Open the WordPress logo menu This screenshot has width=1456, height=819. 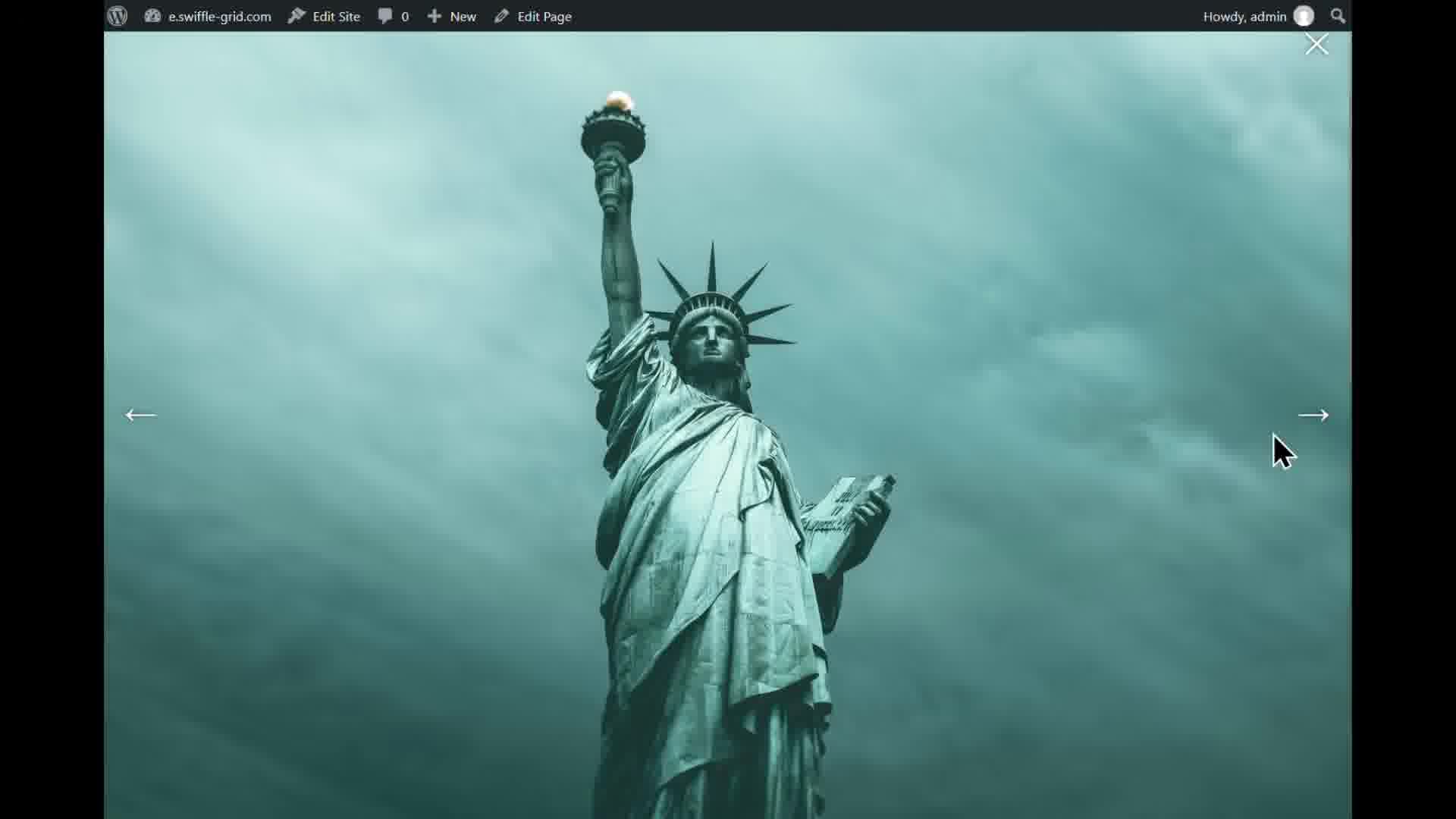pos(117,16)
